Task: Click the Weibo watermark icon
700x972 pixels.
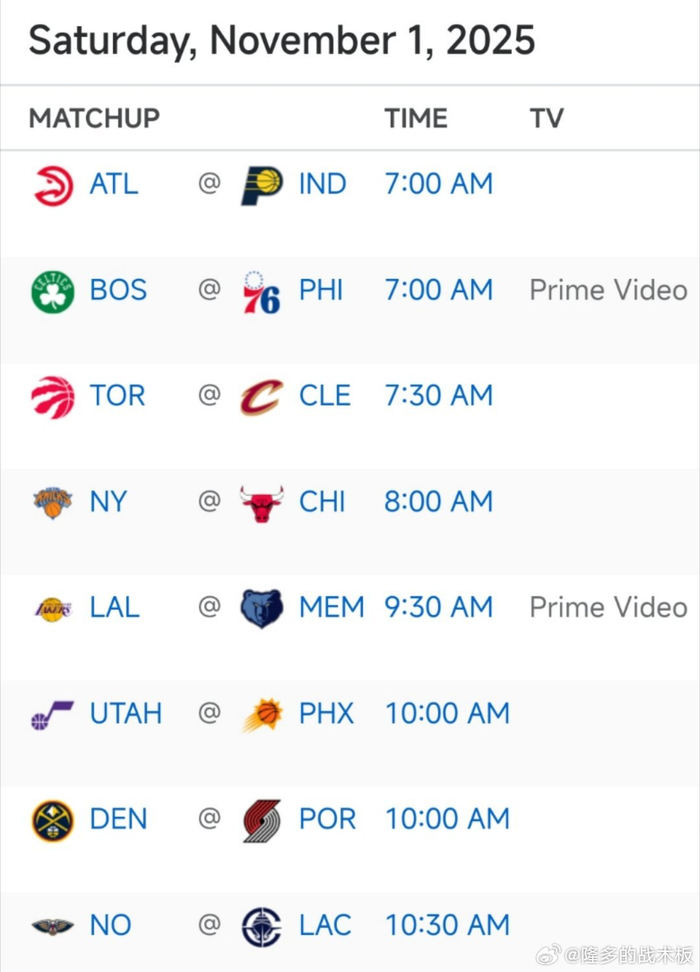Action: tap(548, 957)
